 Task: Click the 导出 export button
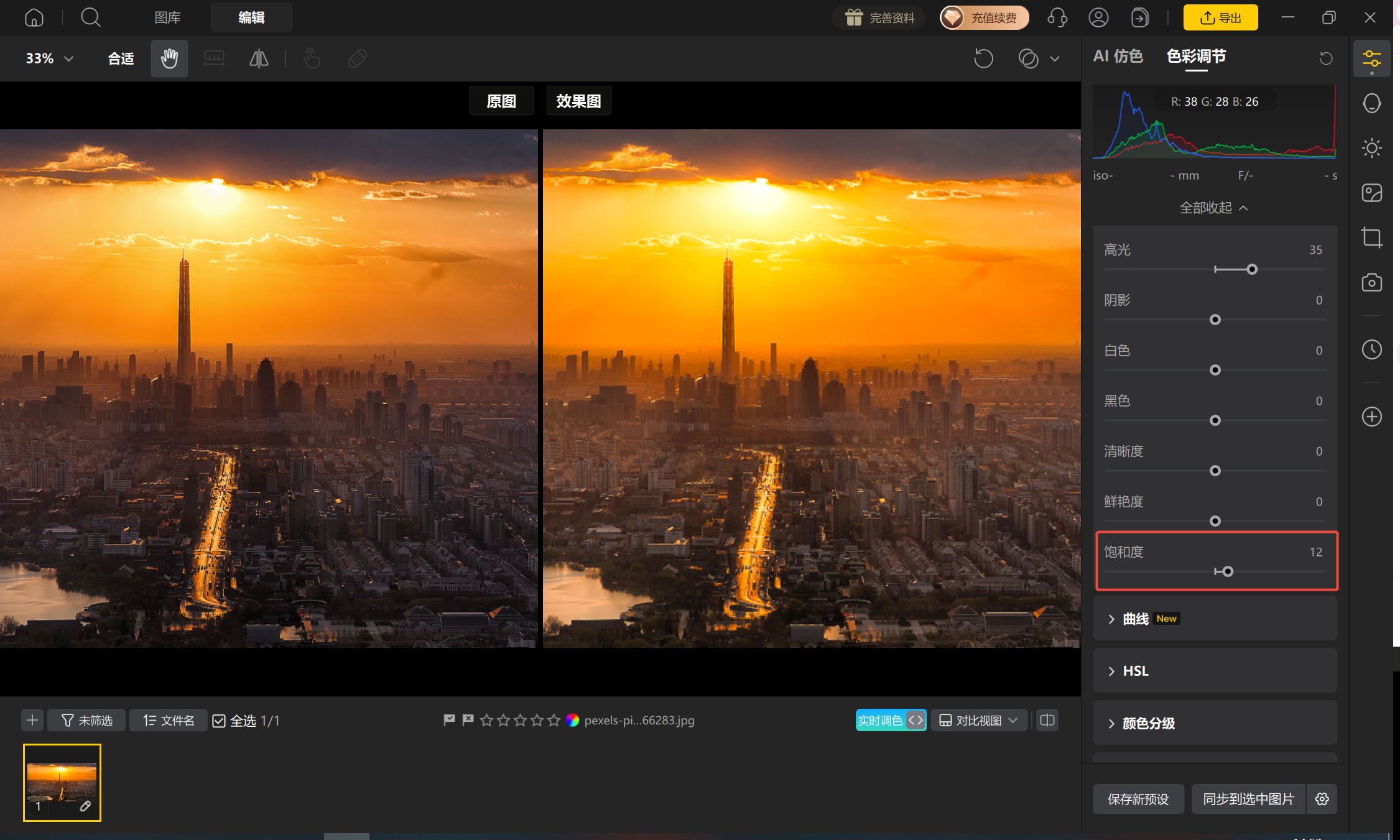point(1220,17)
